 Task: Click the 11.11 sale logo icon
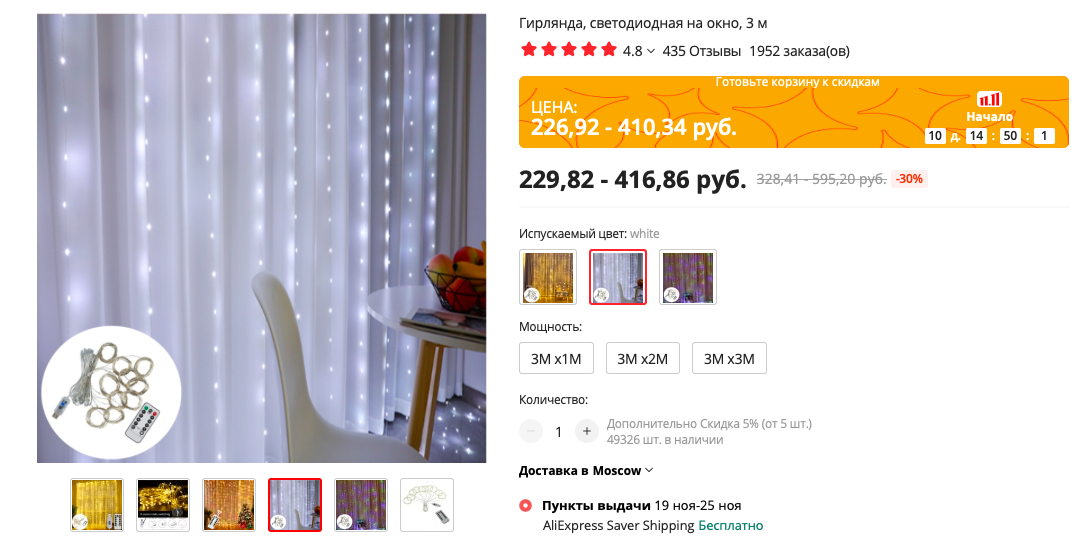[989, 99]
